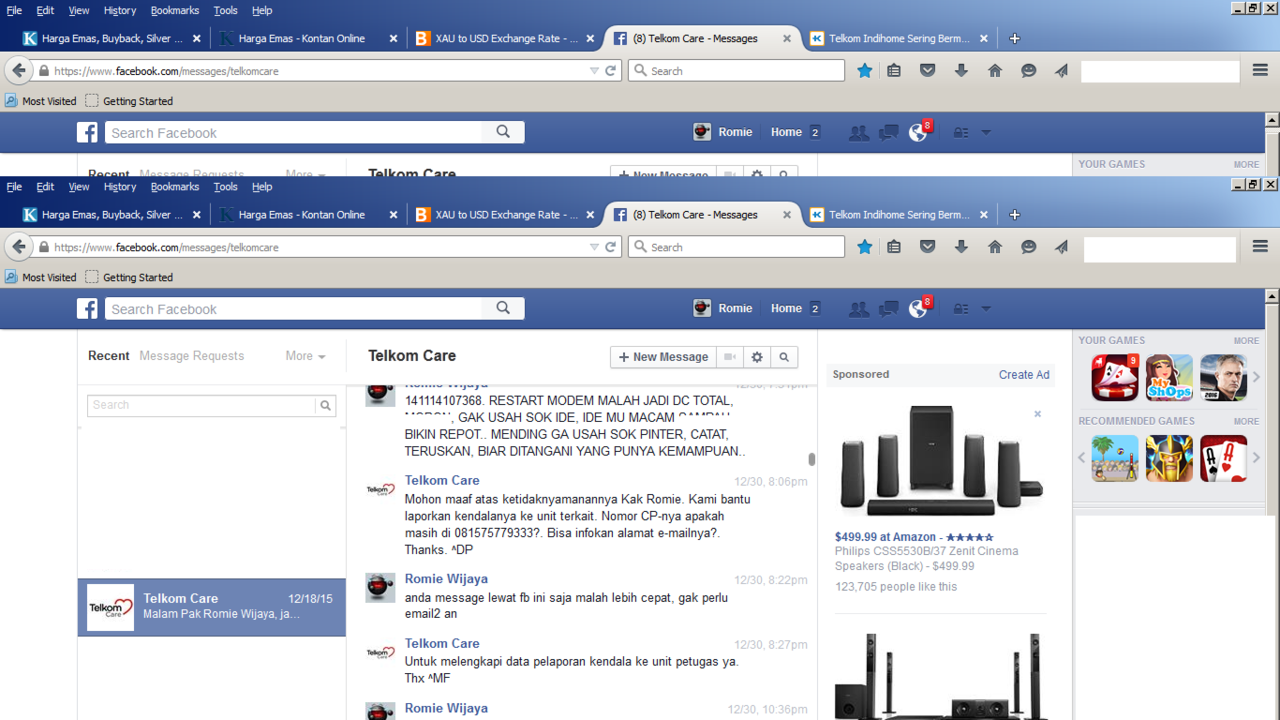Click MORE next to Recommended Games
Screen dimensions: 1280x720
coord(1246,422)
